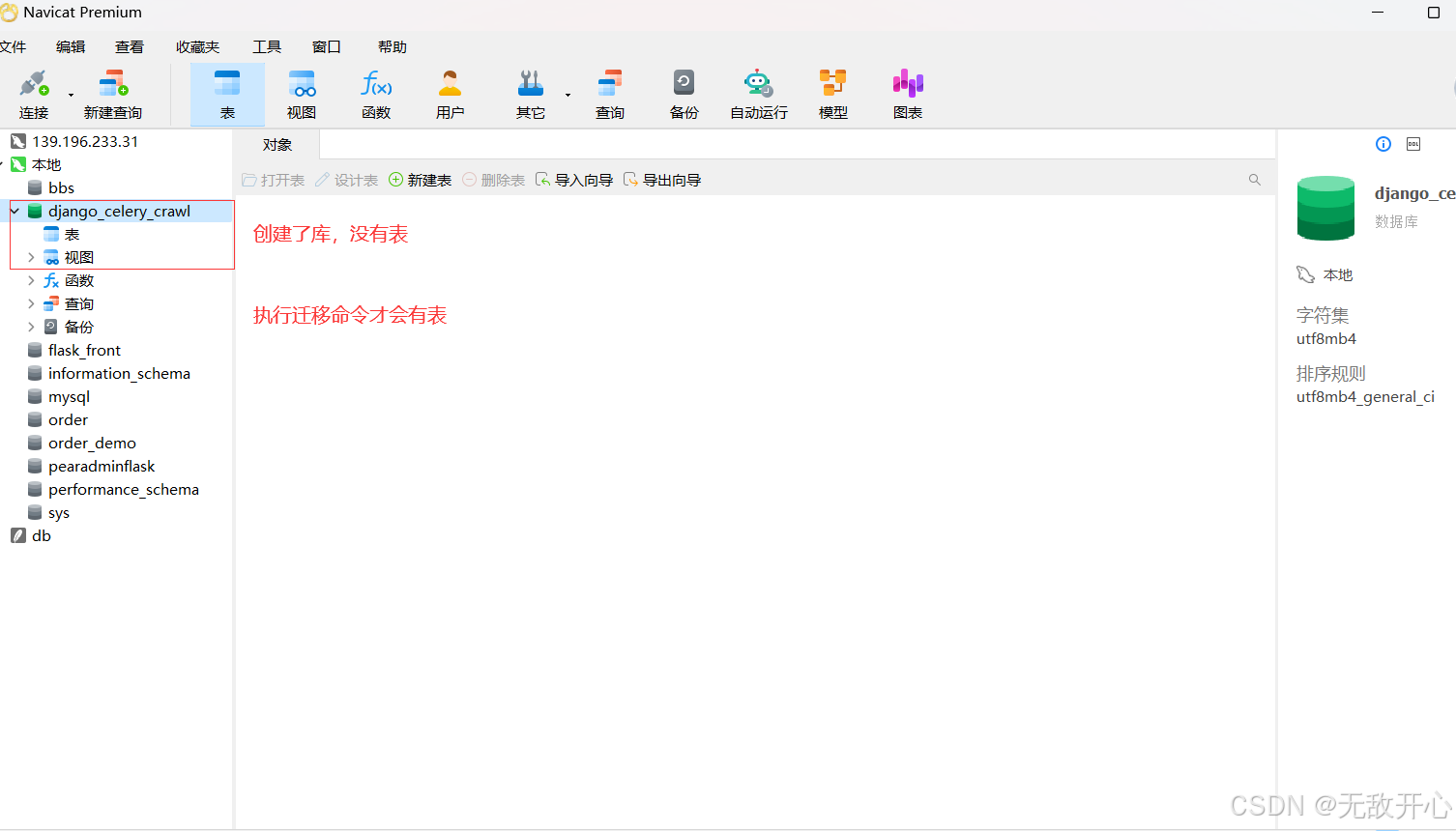Image resolution: width=1456 pixels, height=831 pixels.
Task: Open the 收藏夹 menu
Action: (x=198, y=46)
